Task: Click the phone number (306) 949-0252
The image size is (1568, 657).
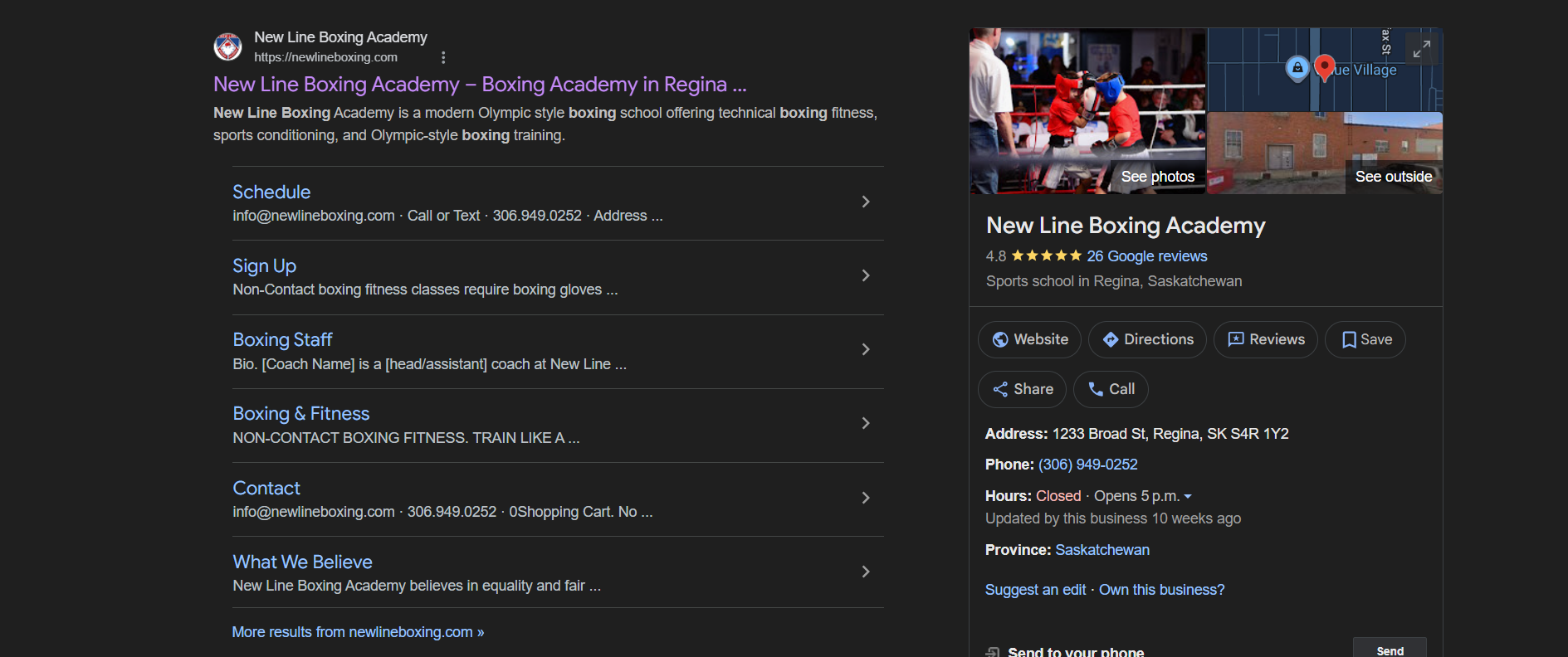Action: (x=1088, y=465)
